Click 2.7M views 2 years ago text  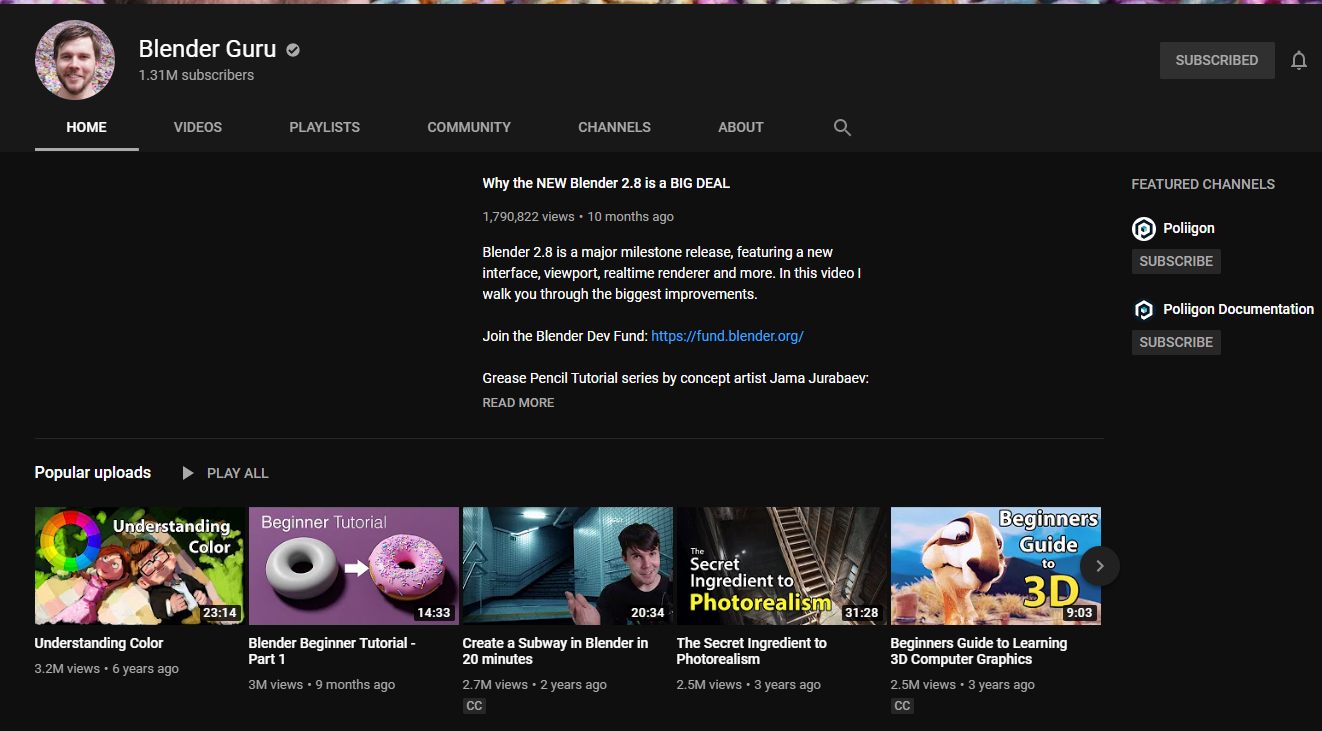point(535,685)
